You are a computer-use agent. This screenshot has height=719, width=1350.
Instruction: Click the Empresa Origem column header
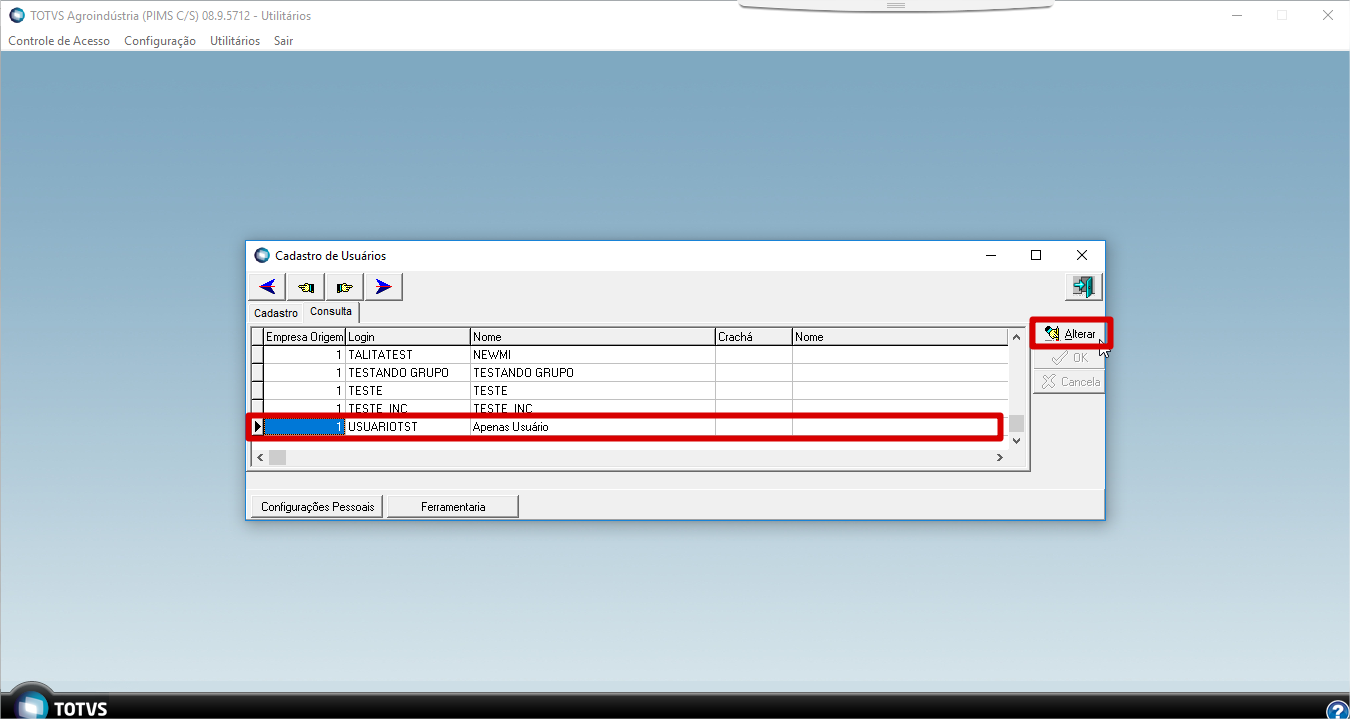click(305, 337)
